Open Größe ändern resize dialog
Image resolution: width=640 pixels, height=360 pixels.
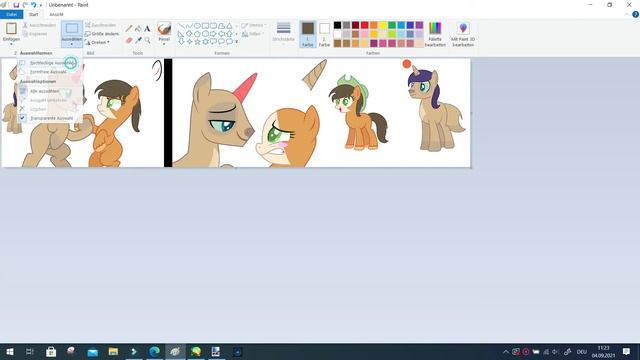coord(102,34)
